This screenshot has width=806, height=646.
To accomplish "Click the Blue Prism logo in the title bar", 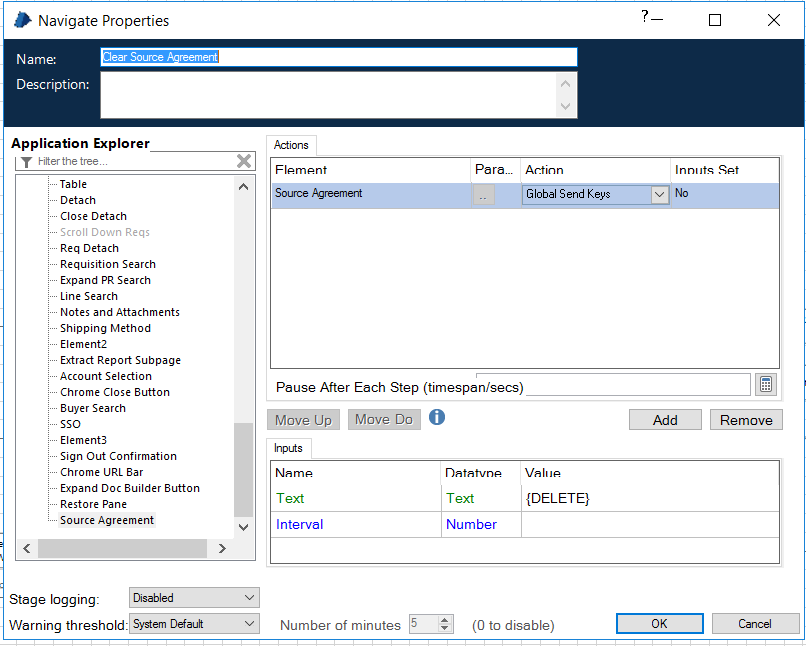I will coord(22,19).
